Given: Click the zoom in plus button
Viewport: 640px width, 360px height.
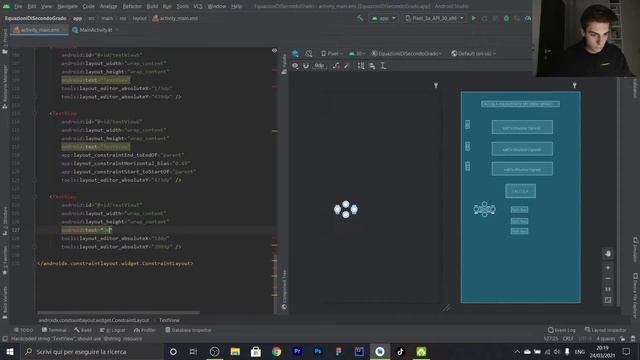Looking at the screenshot, I should point(608,268).
